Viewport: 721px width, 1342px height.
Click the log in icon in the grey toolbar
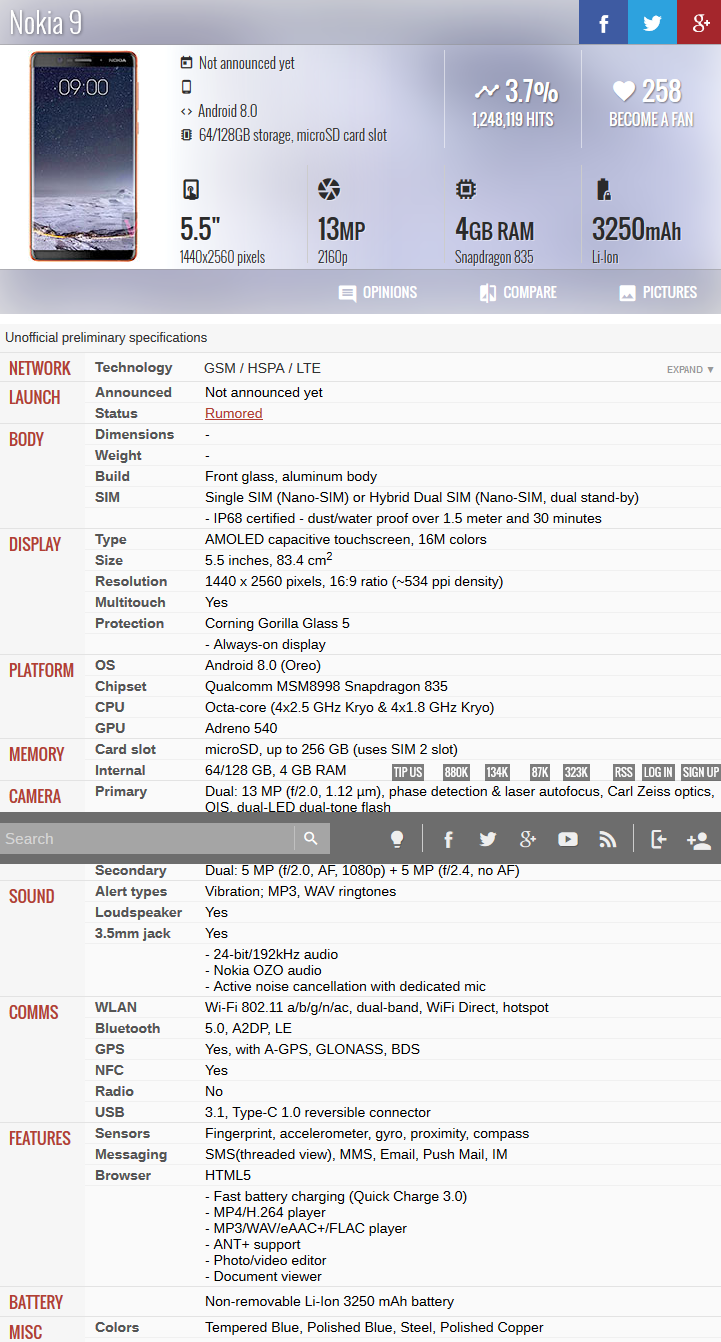point(658,839)
